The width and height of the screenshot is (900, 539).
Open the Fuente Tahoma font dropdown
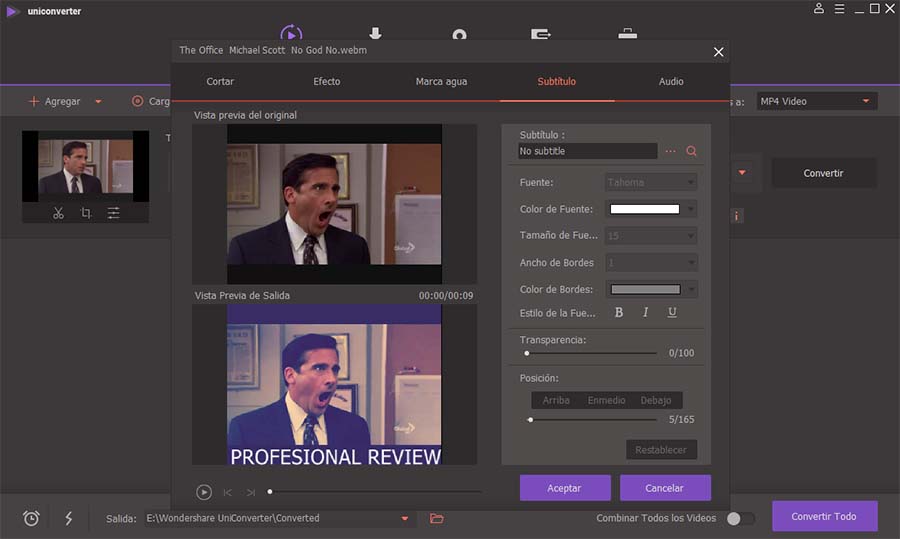(x=651, y=182)
